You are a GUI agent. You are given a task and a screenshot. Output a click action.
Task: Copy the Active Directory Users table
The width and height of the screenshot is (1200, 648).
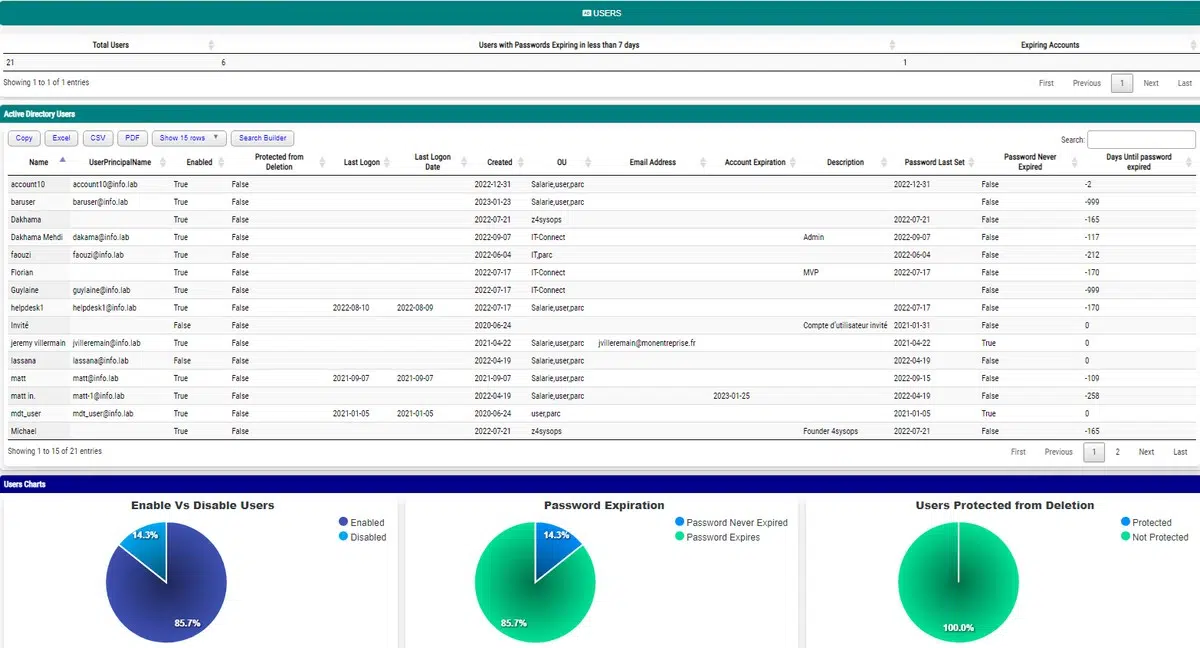point(23,137)
